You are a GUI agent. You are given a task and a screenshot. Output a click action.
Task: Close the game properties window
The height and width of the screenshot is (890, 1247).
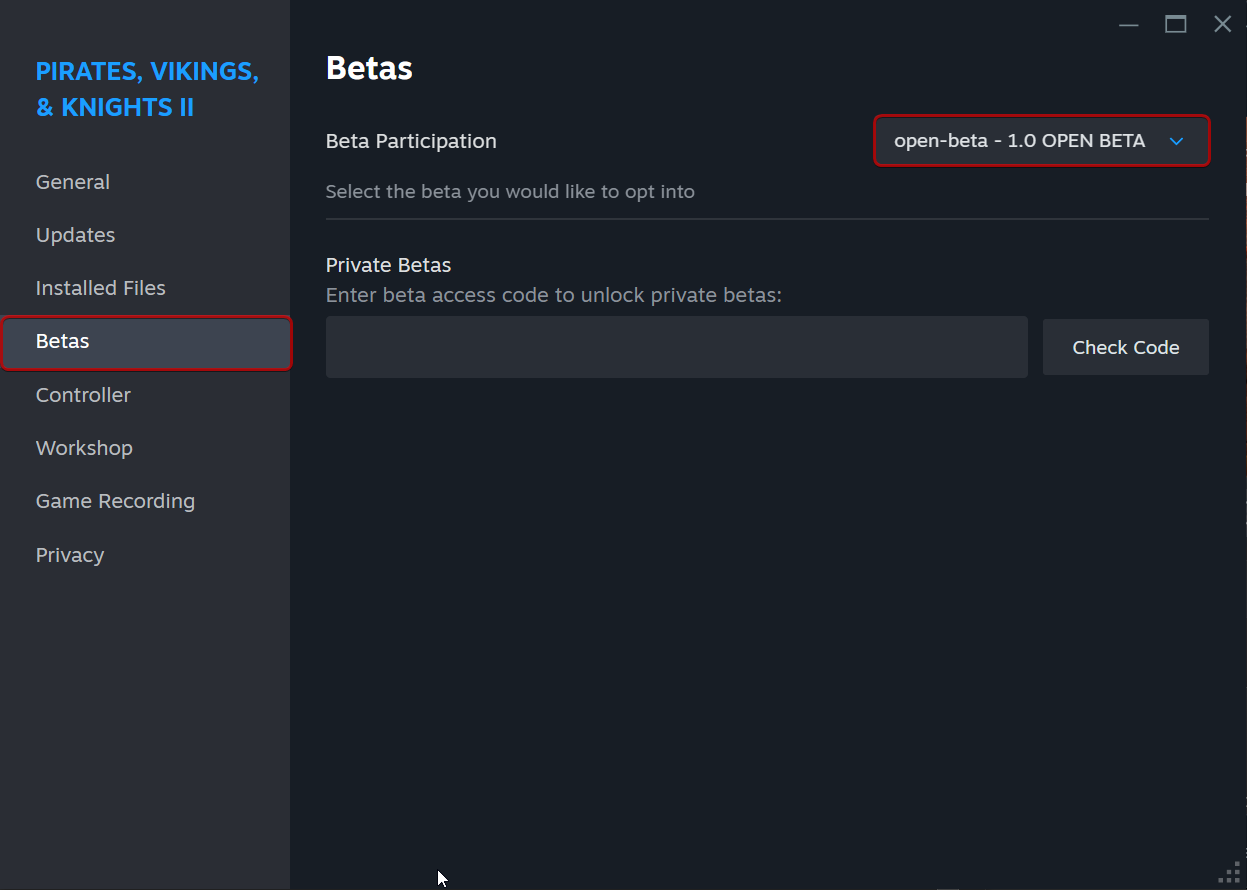click(x=1222, y=24)
